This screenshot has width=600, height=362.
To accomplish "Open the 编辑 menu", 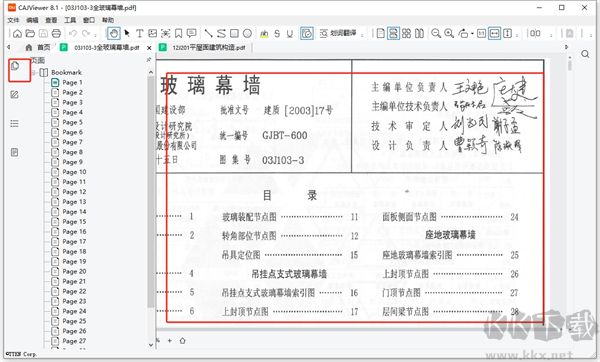I will tap(32, 20).
